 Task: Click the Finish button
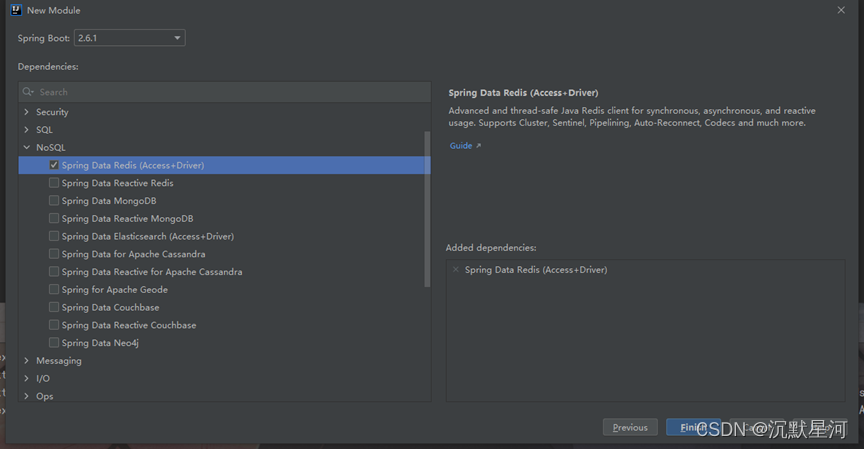pos(693,427)
